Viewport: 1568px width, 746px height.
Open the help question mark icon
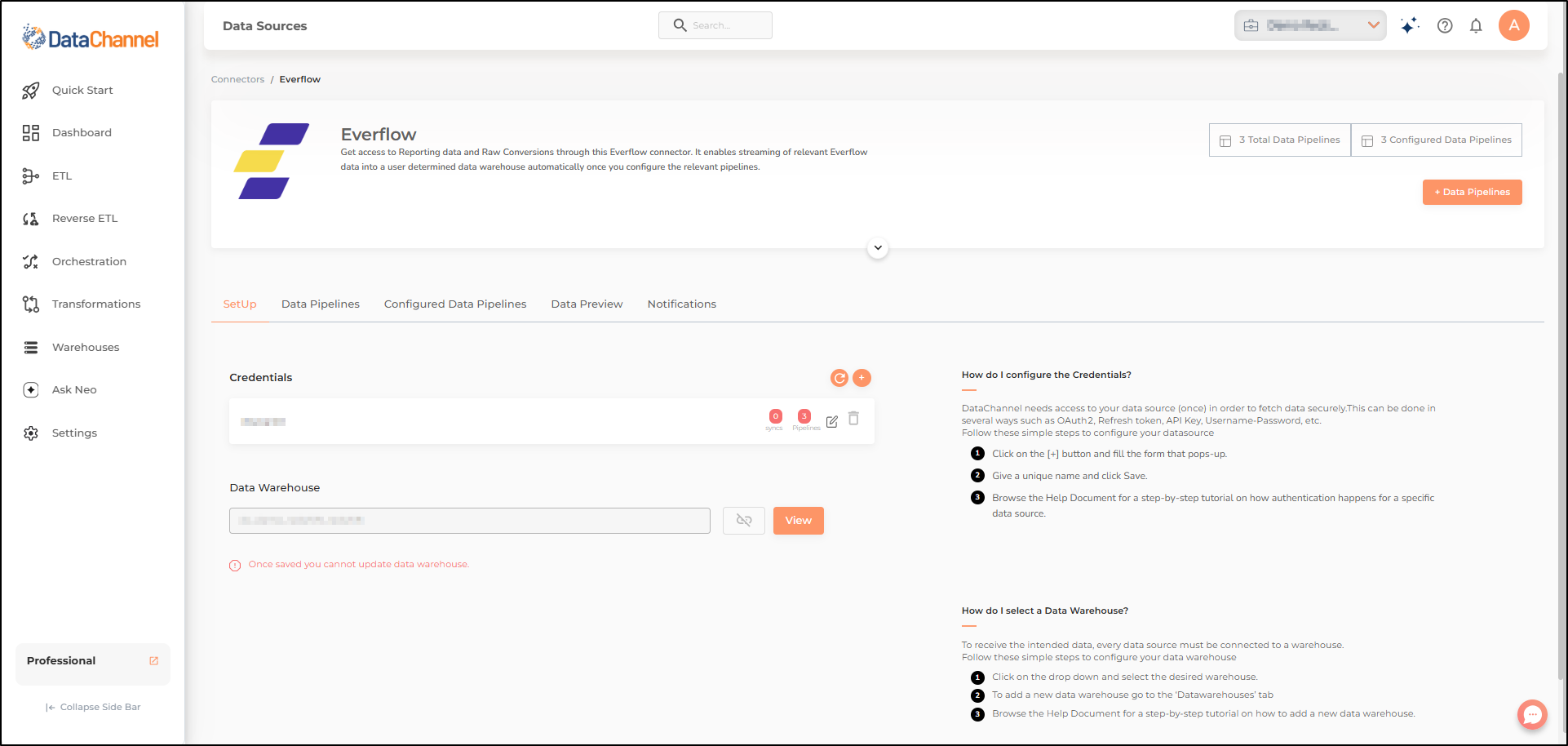1445,26
